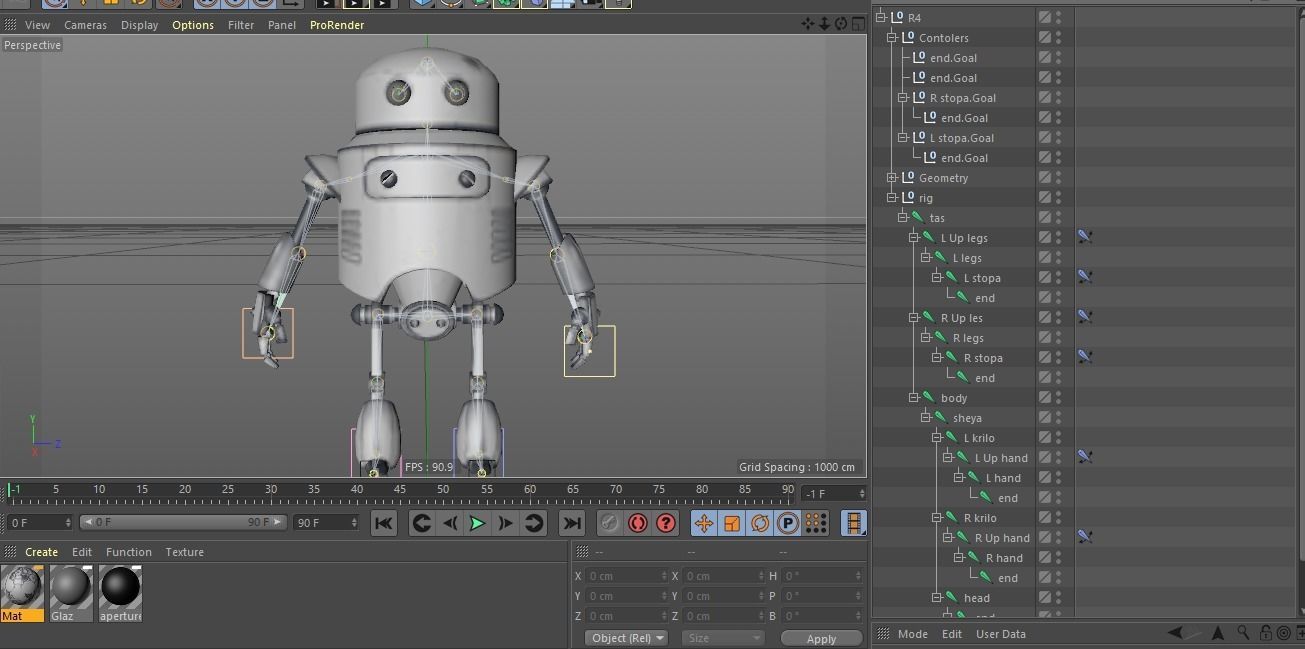Toggle Position keying with the cross arrows icon
The height and width of the screenshot is (649, 1305).
point(704,523)
